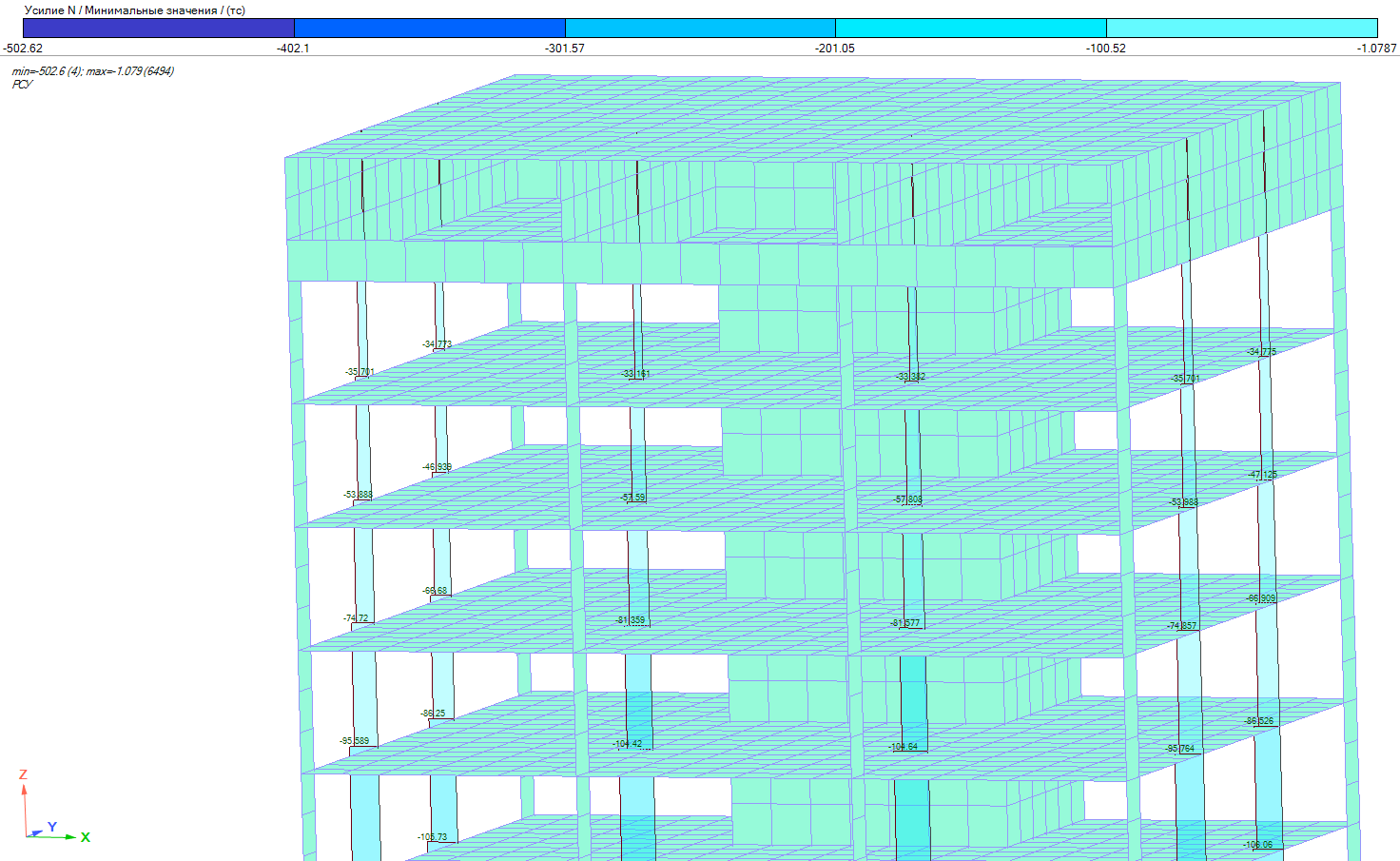The image size is (1400, 861).
Task: Click legend value -100.52
Action: click(x=1106, y=48)
